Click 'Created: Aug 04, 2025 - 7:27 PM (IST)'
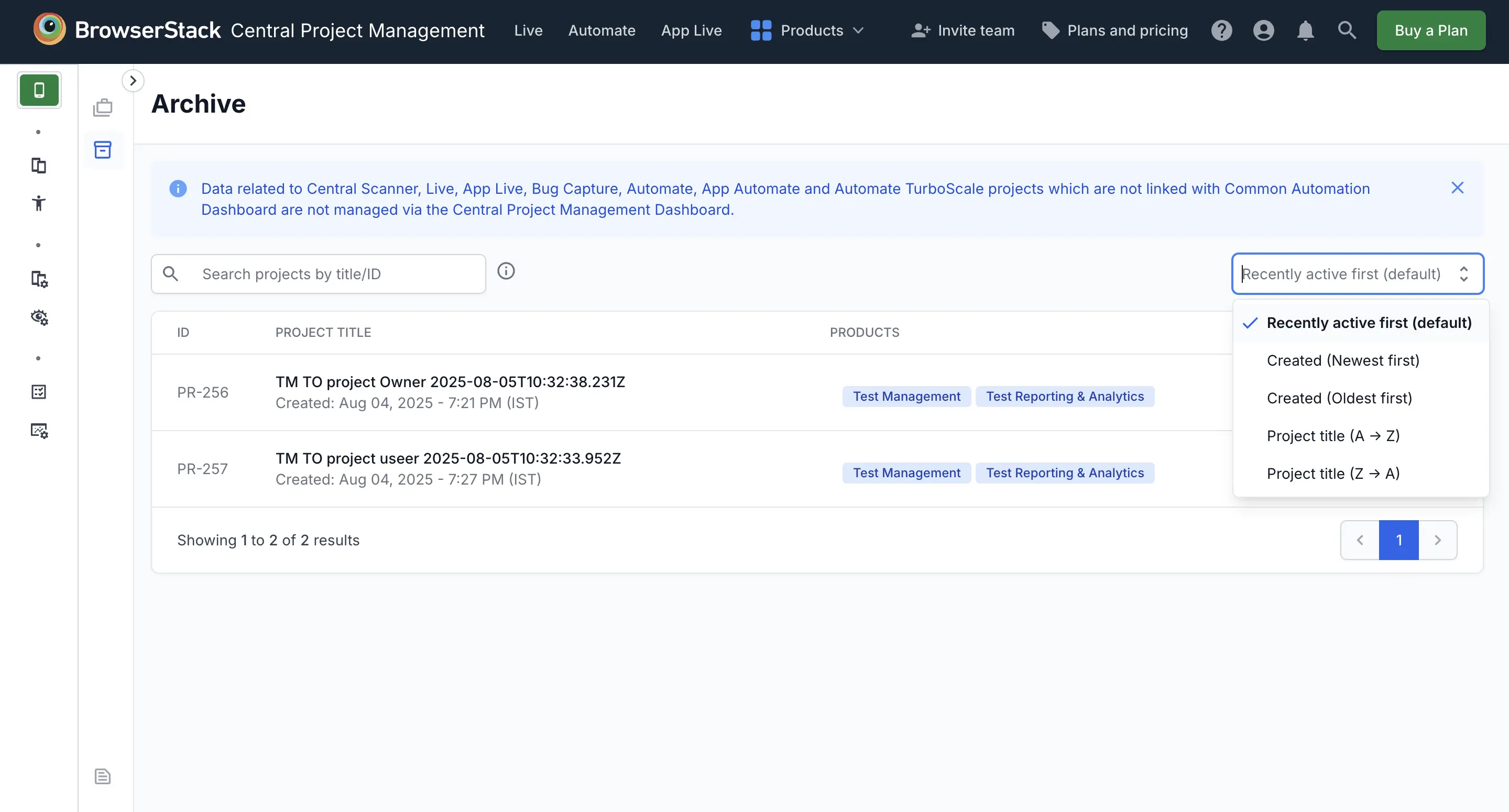The height and width of the screenshot is (812, 1509). [408, 480]
